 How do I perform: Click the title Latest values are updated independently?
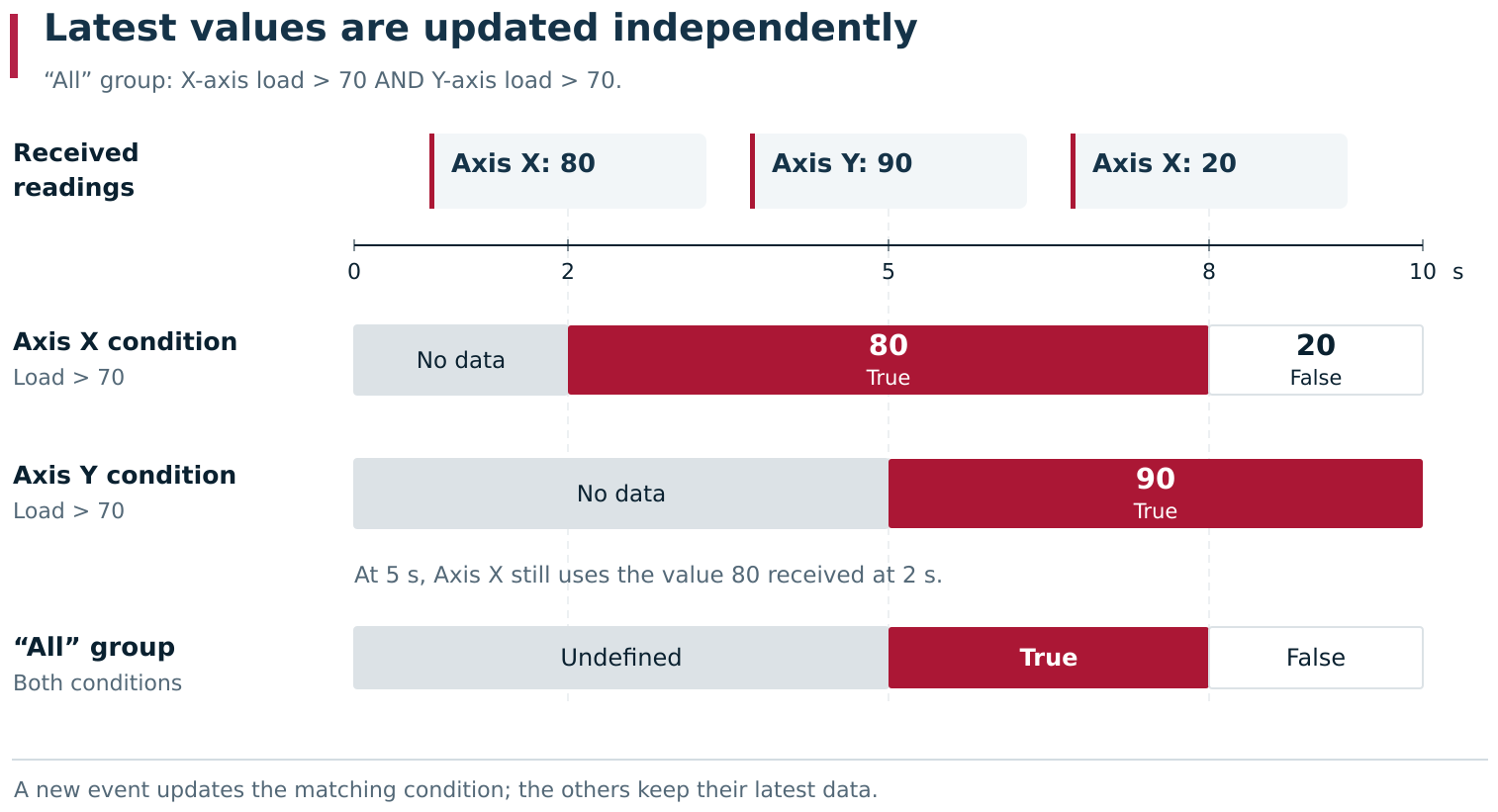(481, 29)
